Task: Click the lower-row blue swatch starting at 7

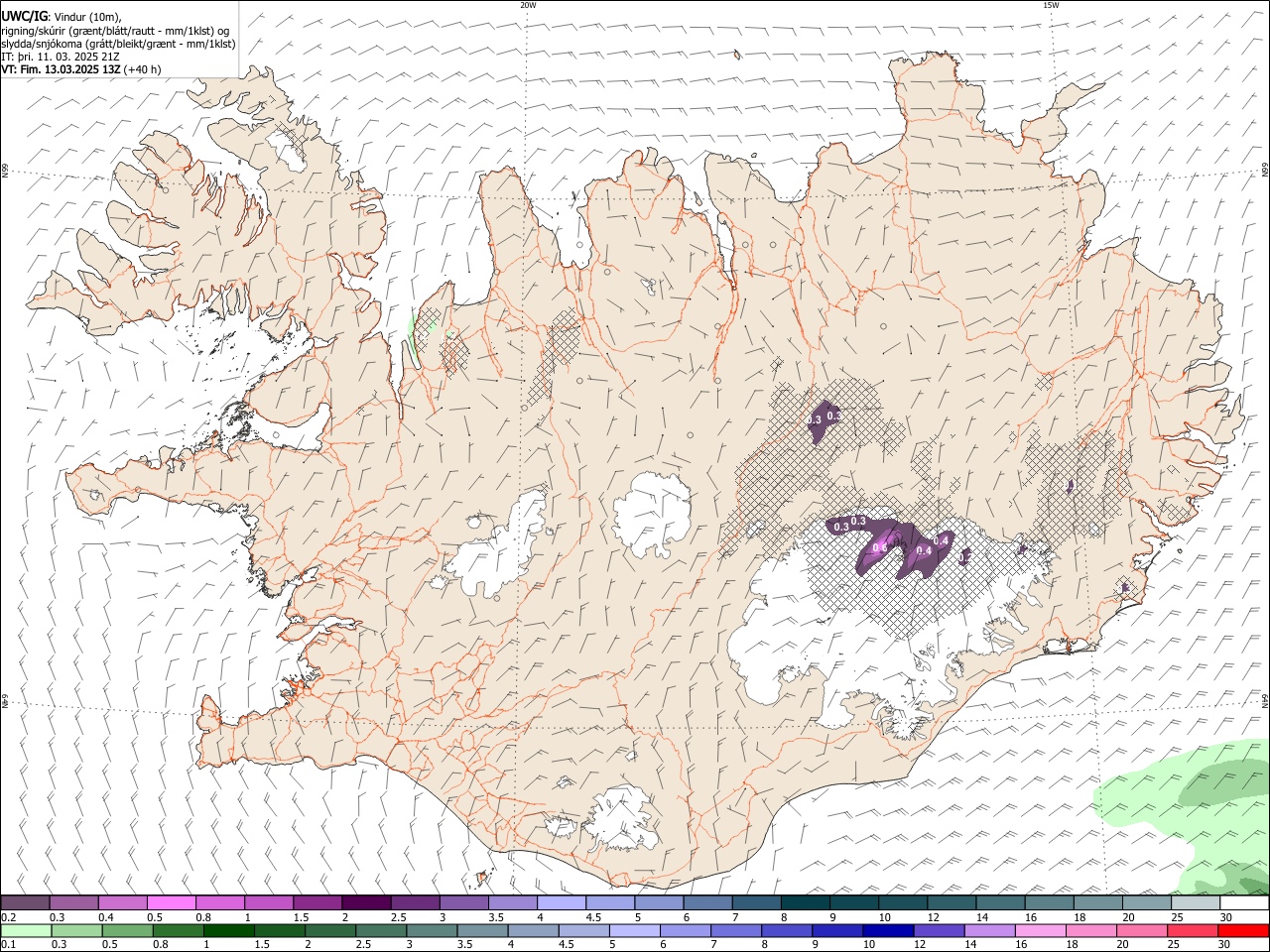Action: 735,931
